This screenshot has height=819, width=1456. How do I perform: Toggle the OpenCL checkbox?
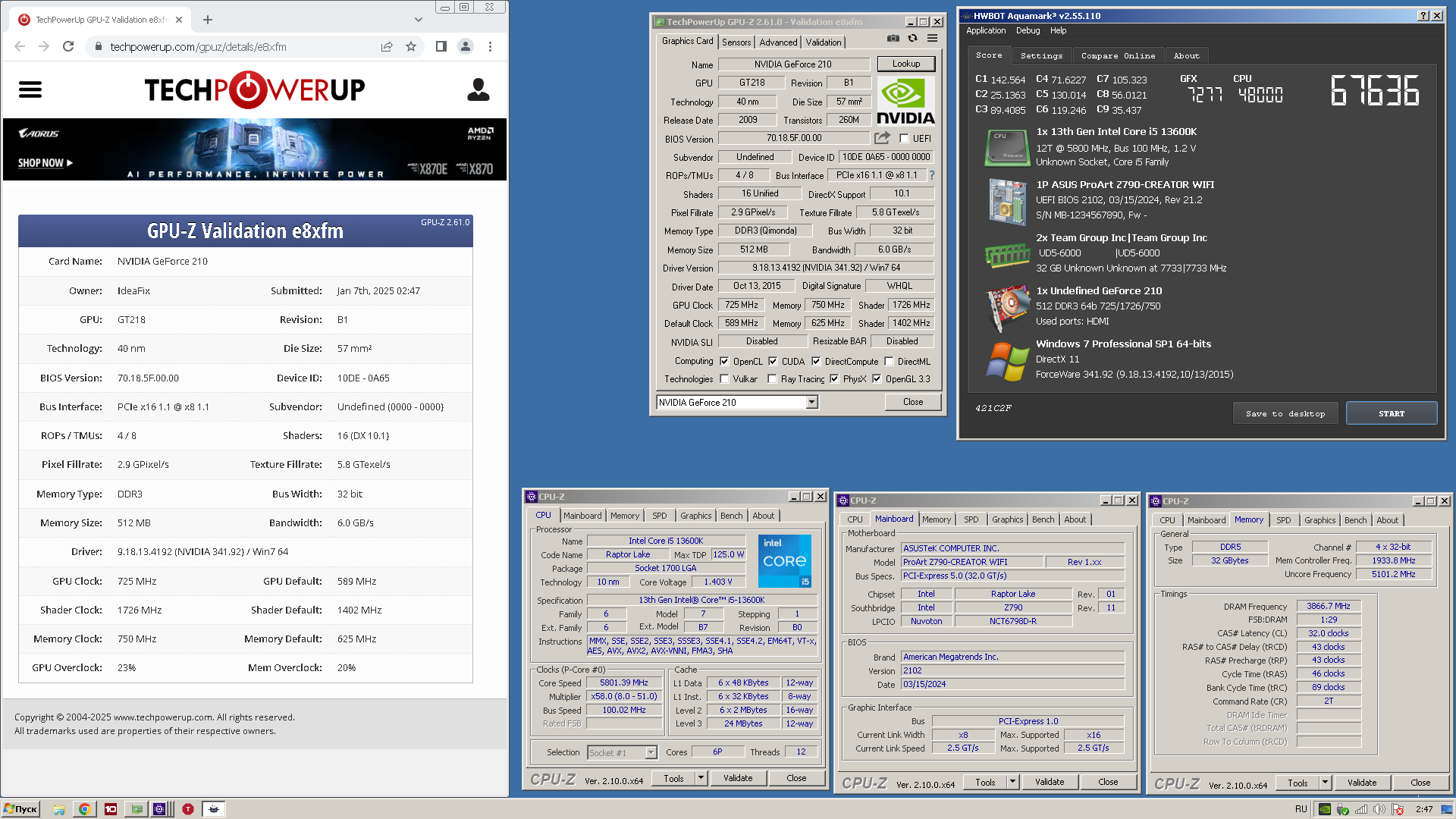[x=724, y=362]
